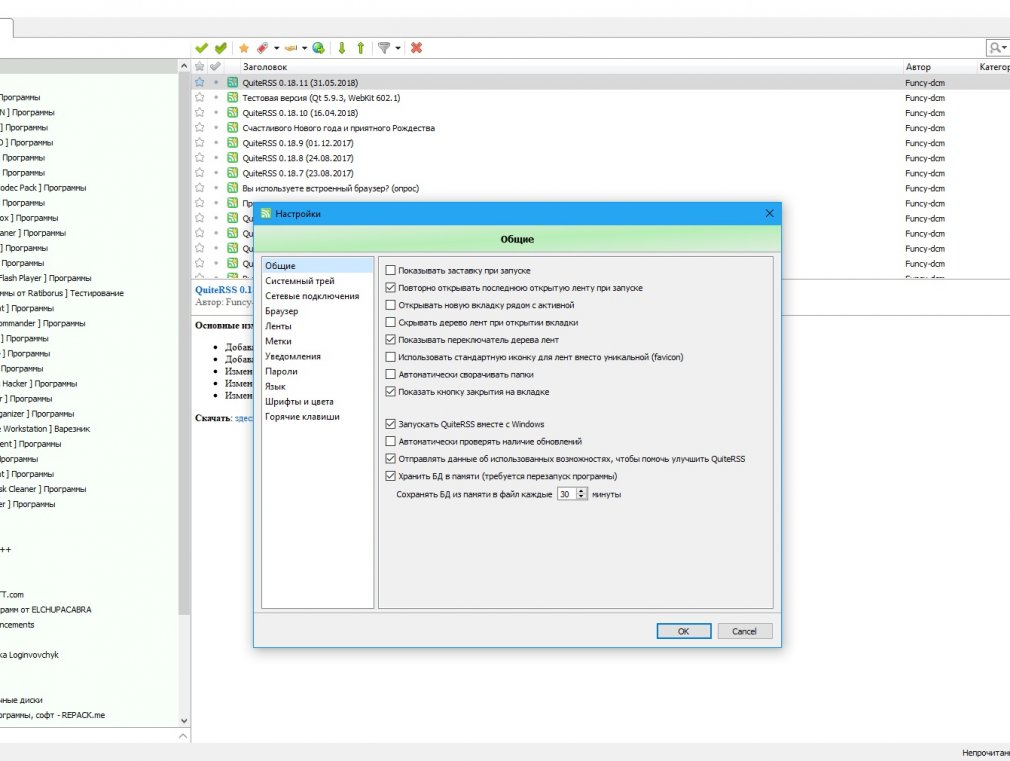The image size is (1010, 761).
Task: Check 'Скрывать дерево лент при открытии вкладки'
Action: (390, 322)
